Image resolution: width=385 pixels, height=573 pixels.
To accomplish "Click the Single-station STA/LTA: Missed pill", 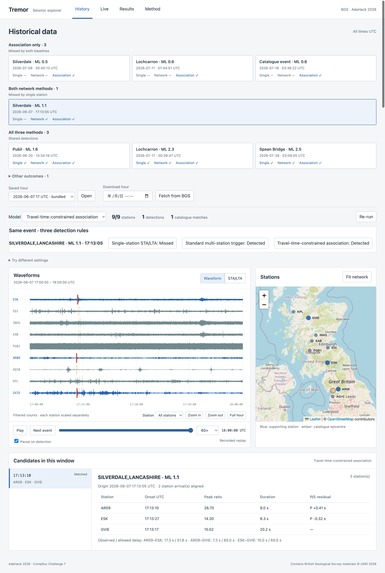I will 142,243.
